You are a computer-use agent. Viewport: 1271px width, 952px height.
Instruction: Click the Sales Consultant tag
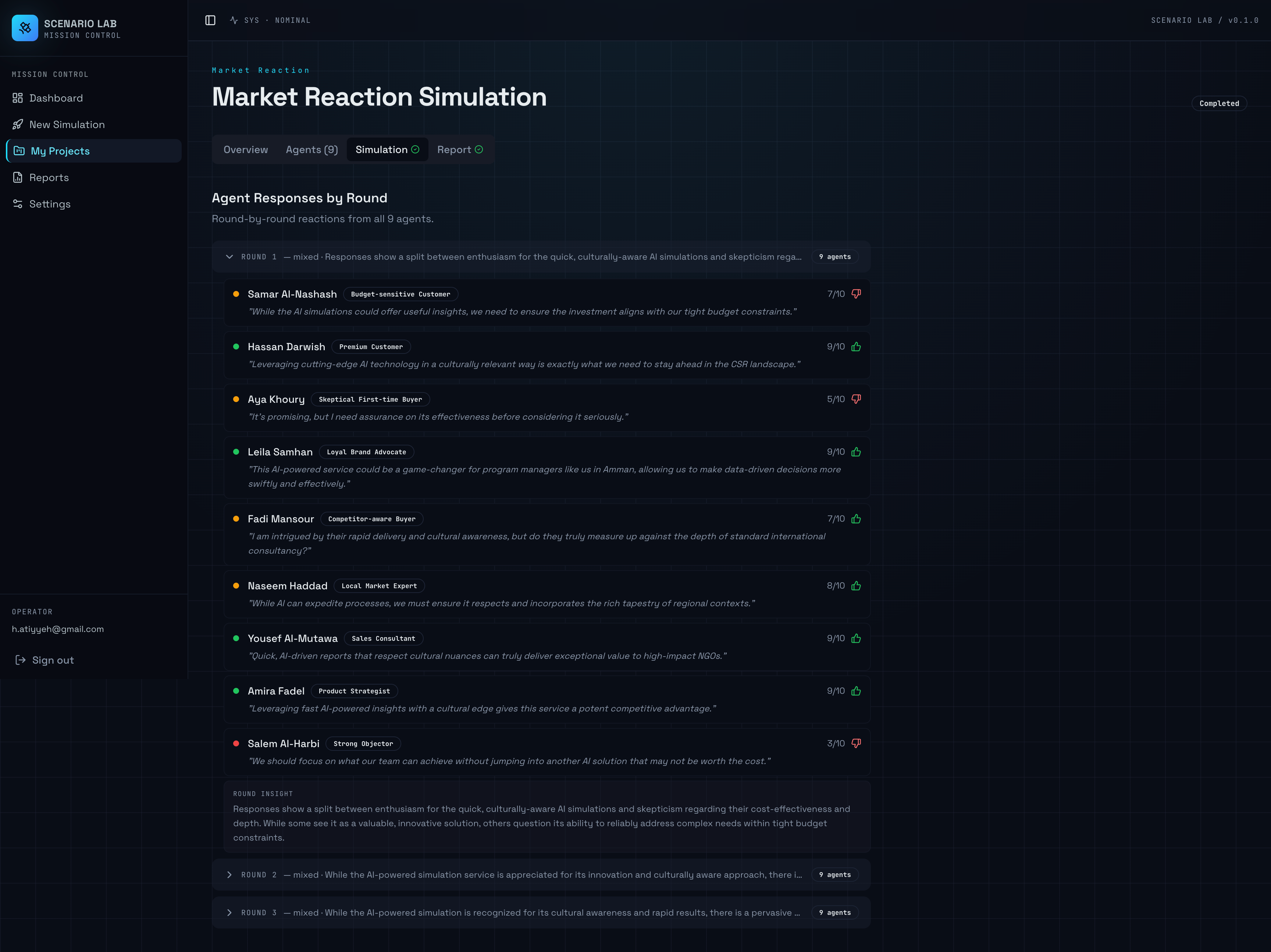(x=383, y=638)
